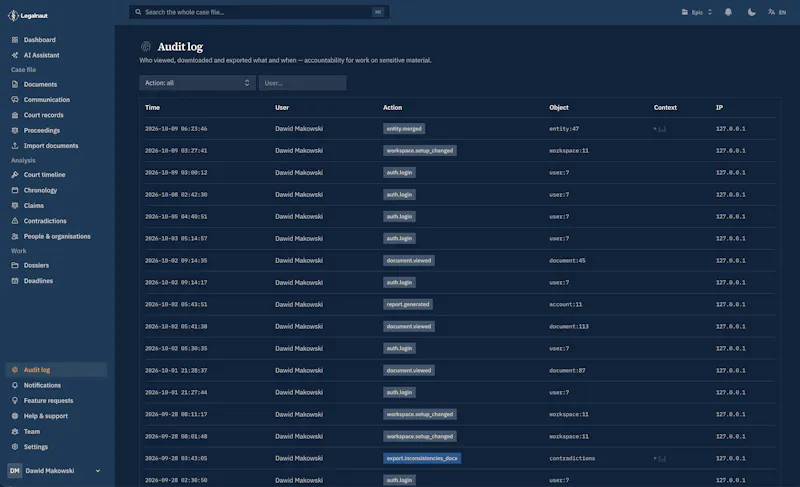Click the Communication chat icon
Viewport: 800px width, 487px height.
[x=15, y=99]
